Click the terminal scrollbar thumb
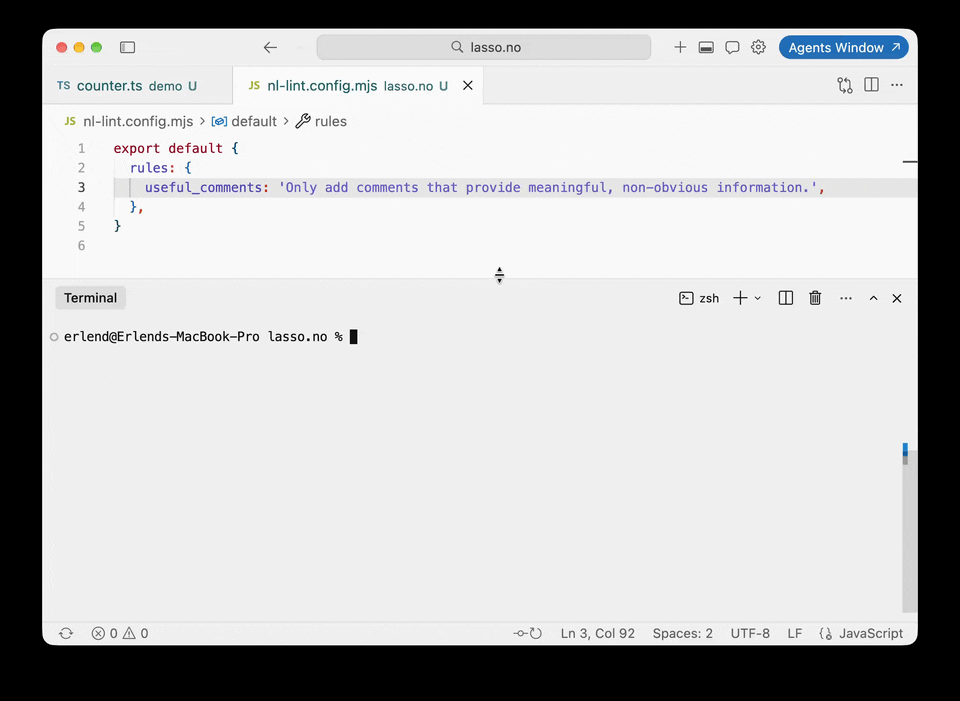 (x=910, y=531)
